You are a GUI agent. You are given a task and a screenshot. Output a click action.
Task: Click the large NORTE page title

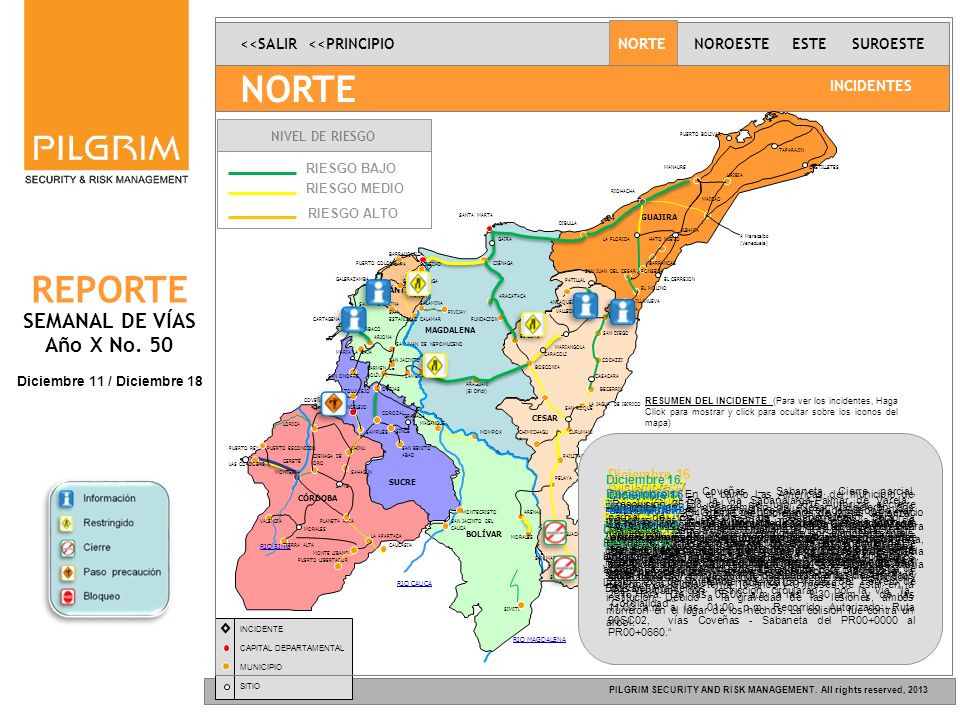[x=298, y=89]
